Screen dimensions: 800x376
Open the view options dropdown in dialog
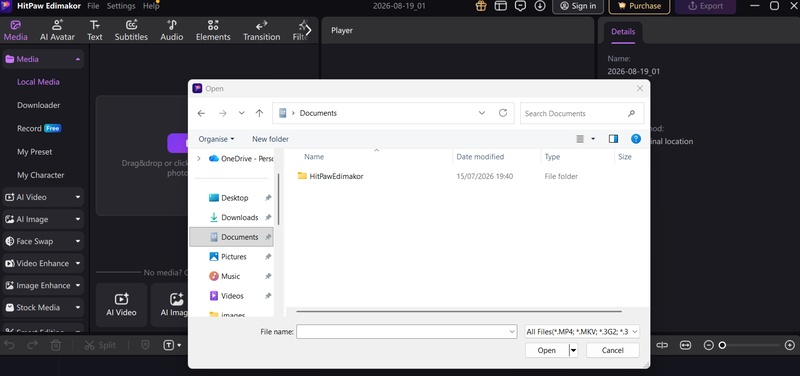coord(593,139)
